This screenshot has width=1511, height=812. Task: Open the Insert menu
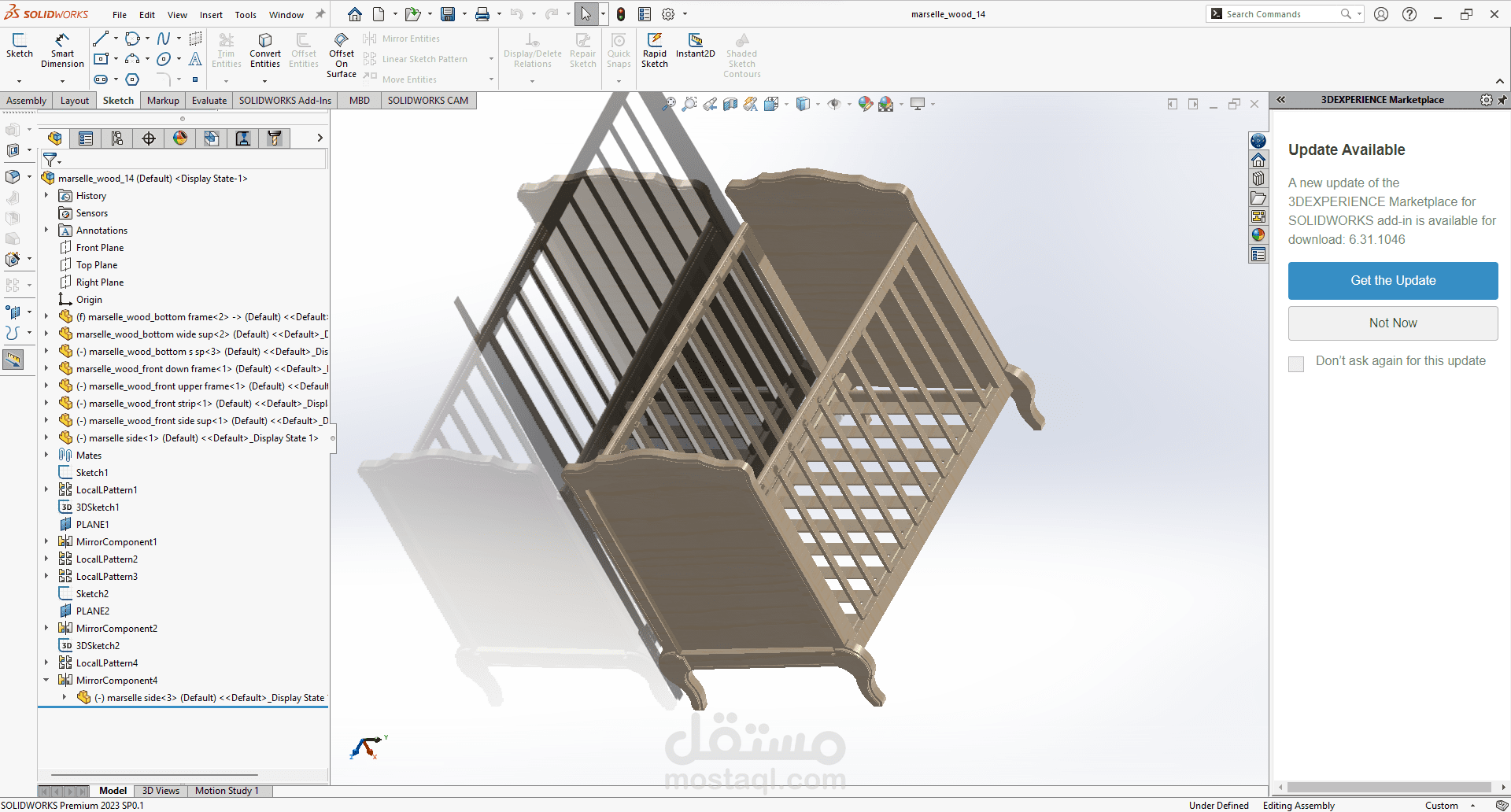coord(211,15)
